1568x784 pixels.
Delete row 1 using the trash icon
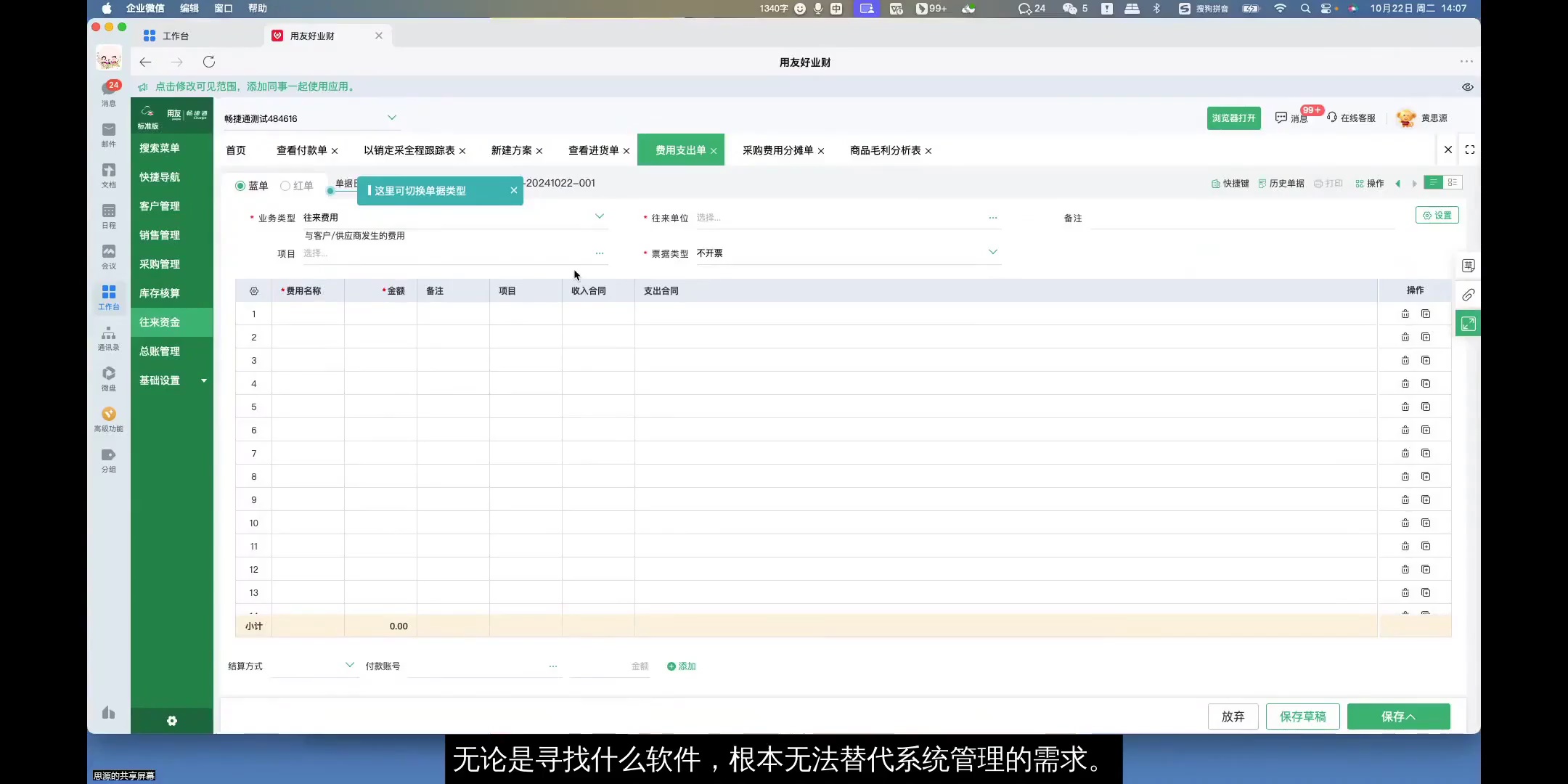pos(1406,314)
